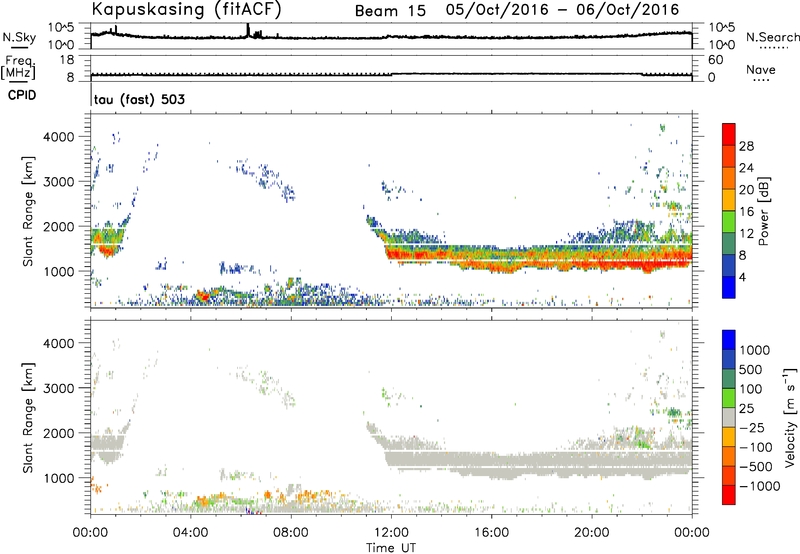Click the yellow -25 to -100 Velocity bar segment
This screenshot has width=800, height=554.
[x=729, y=437]
